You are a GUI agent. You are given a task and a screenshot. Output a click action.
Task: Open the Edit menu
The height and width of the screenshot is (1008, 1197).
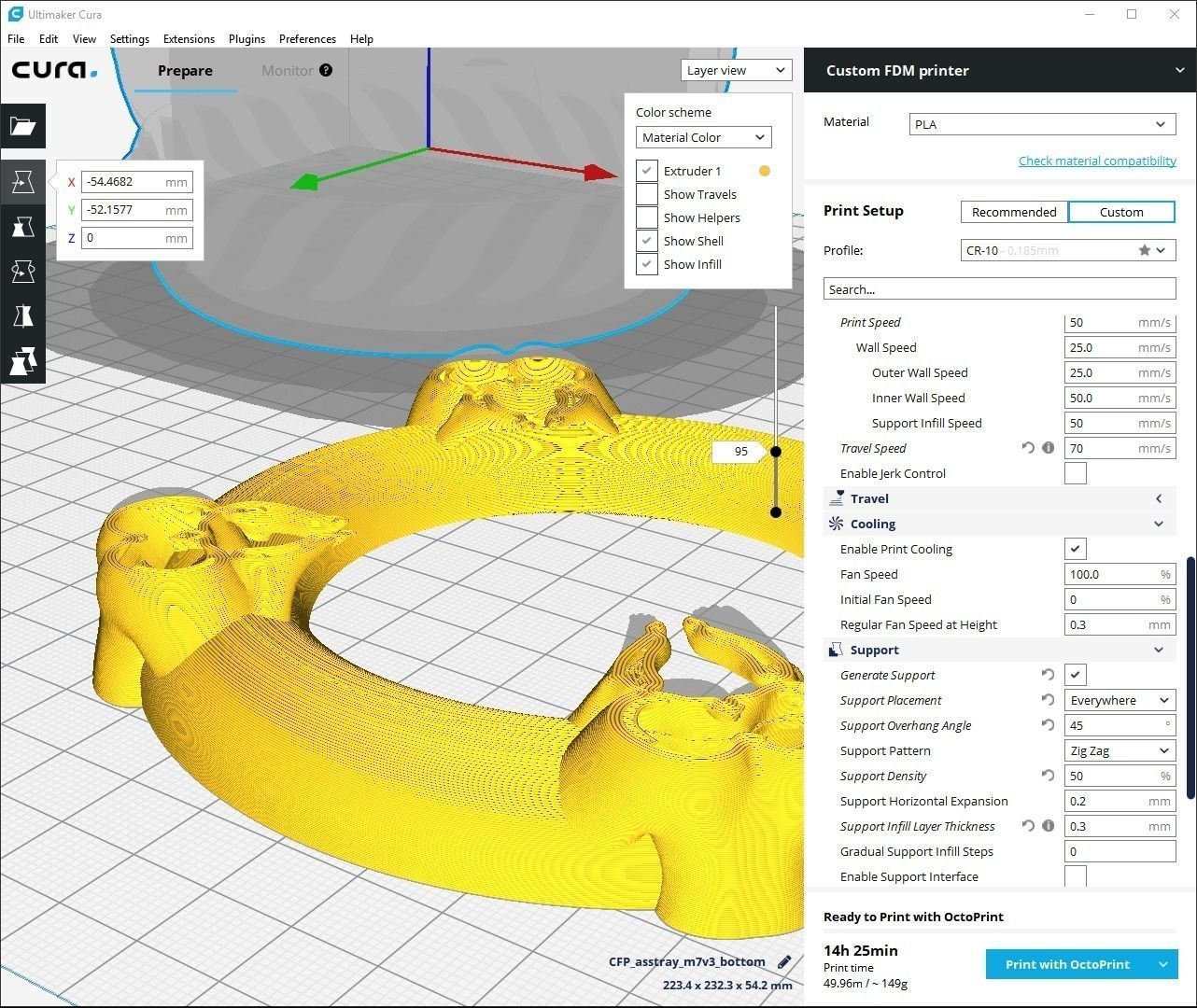(x=49, y=38)
